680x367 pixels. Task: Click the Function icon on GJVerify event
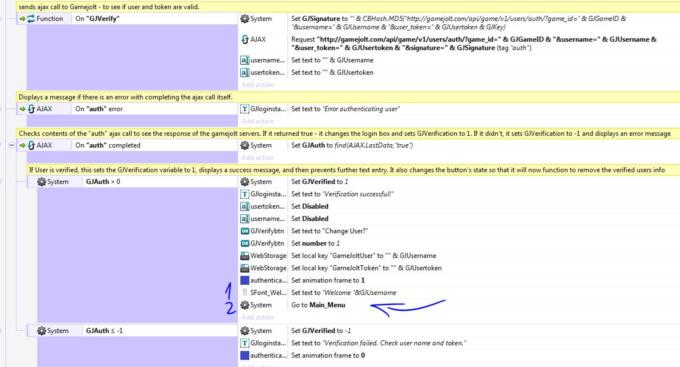click(31, 19)
